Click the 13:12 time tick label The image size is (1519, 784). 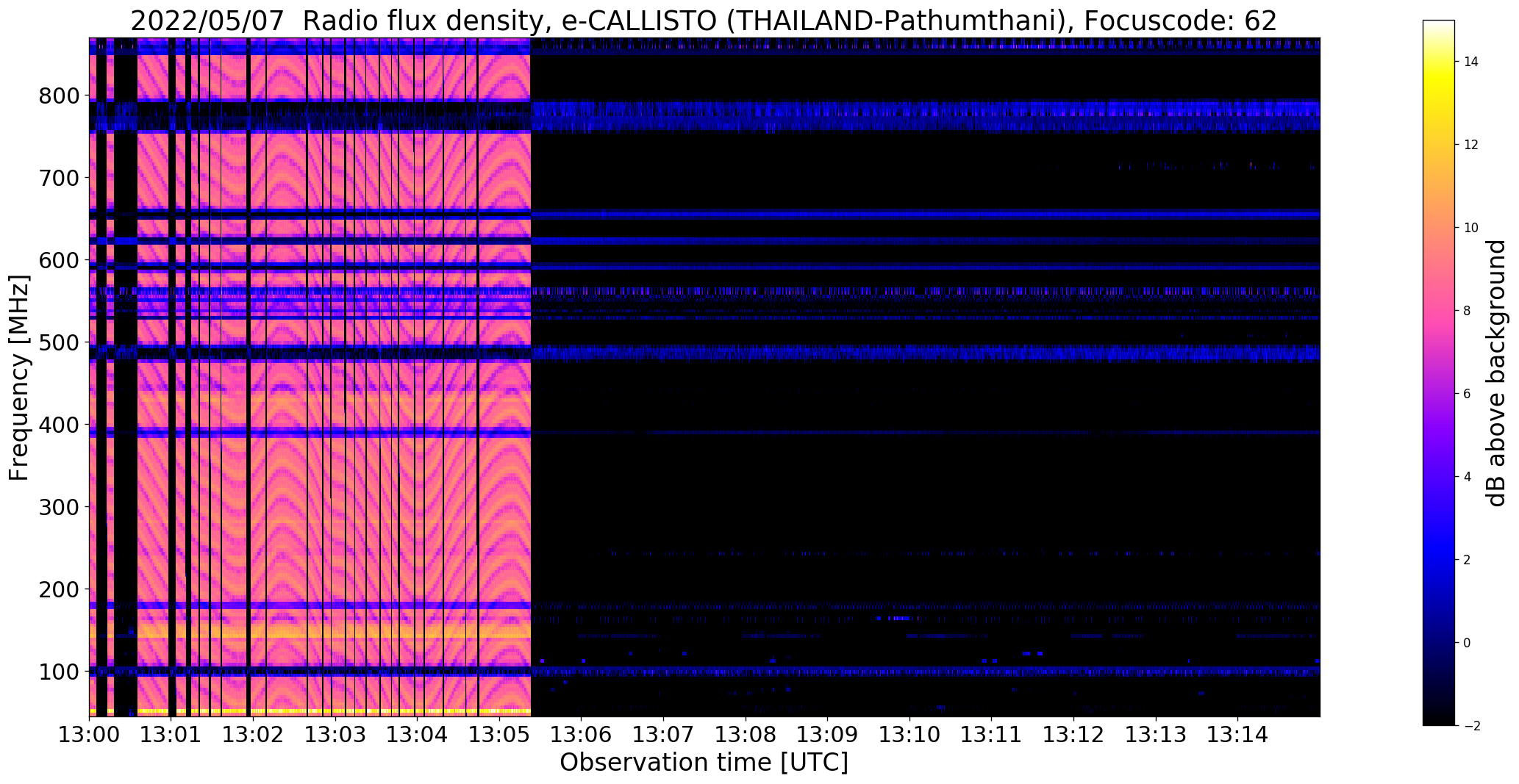pyautogui.click(x=1073, y=734)
